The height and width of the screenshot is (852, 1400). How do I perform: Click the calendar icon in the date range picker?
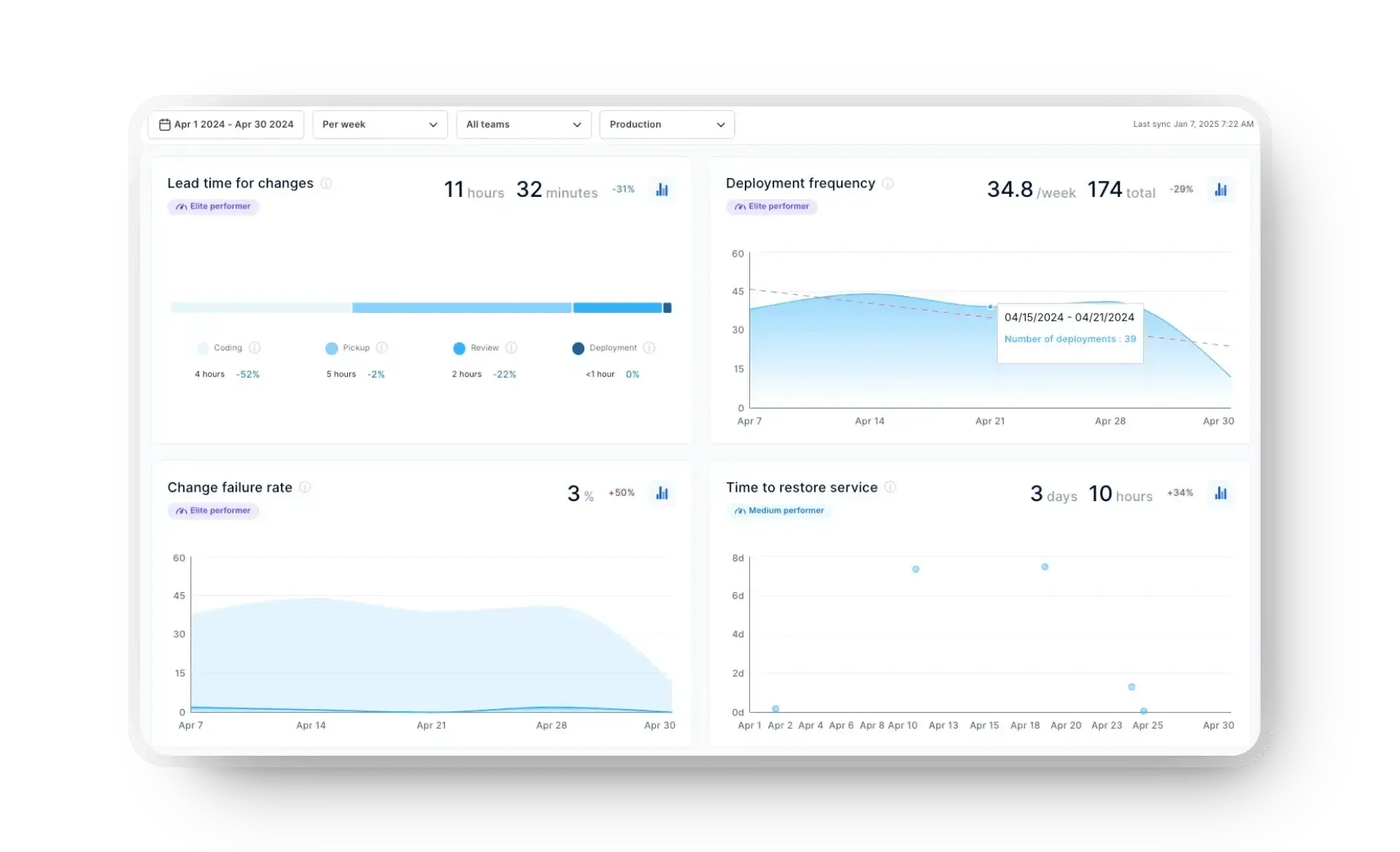click(166, 124)
